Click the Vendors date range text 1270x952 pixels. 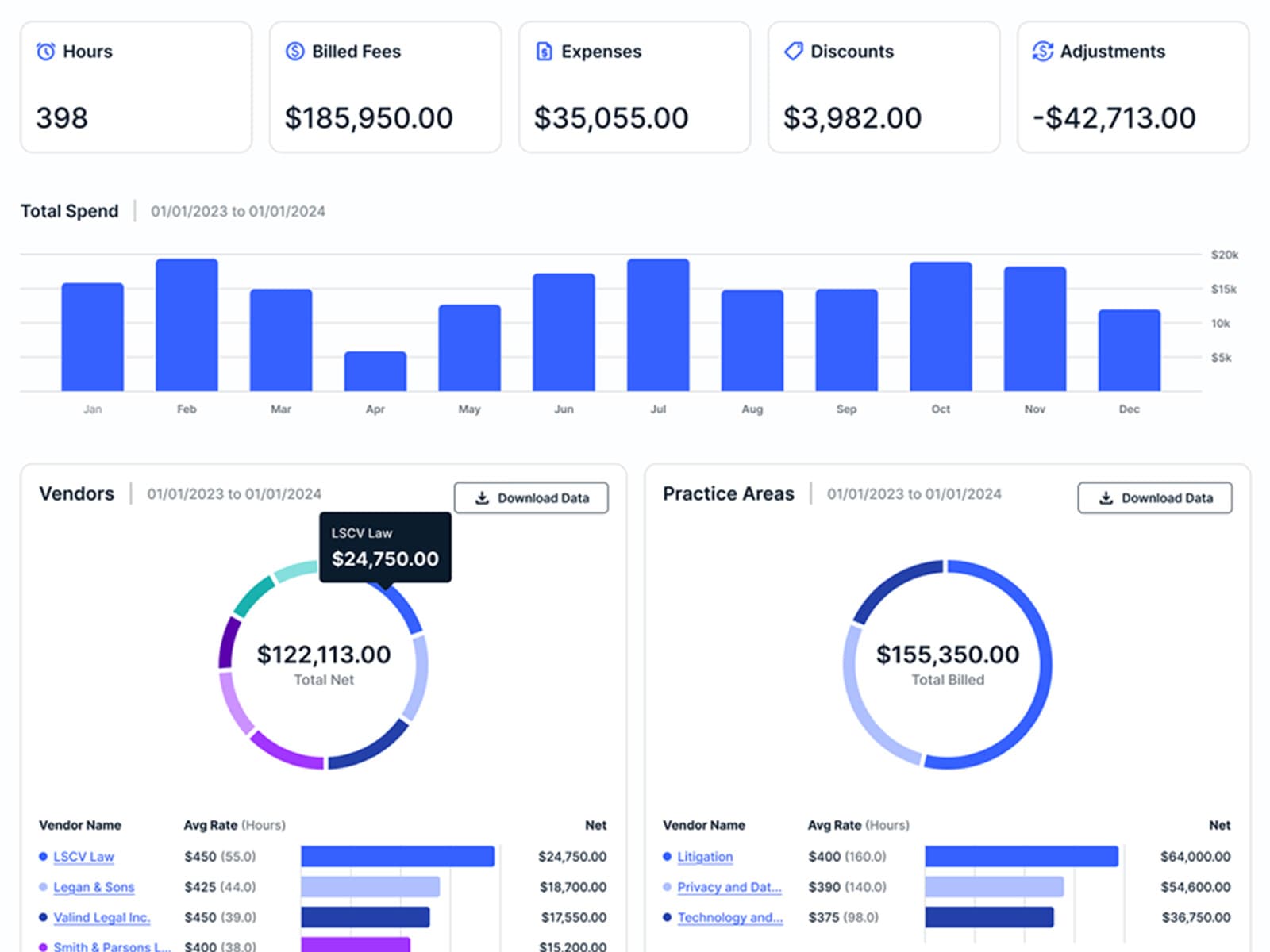coord(234,494)
